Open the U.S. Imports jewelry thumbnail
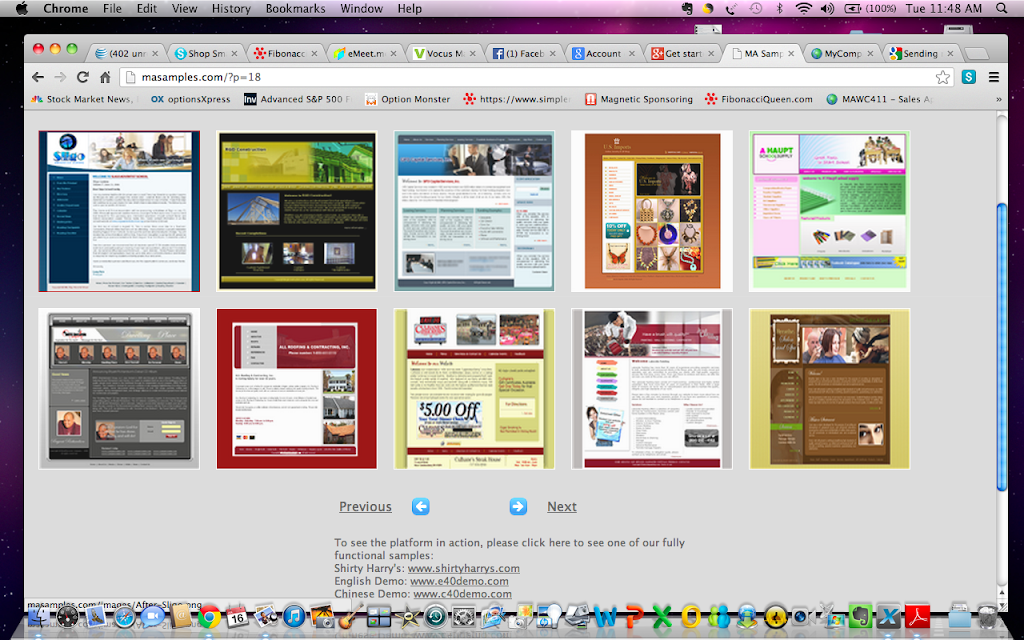Viewport: 1024px width, 640px height. click(652, 211)
